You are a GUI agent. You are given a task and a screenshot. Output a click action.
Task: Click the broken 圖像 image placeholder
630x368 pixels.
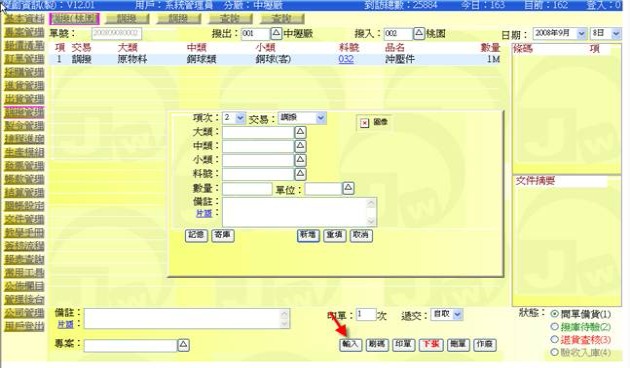coord(364,123)
